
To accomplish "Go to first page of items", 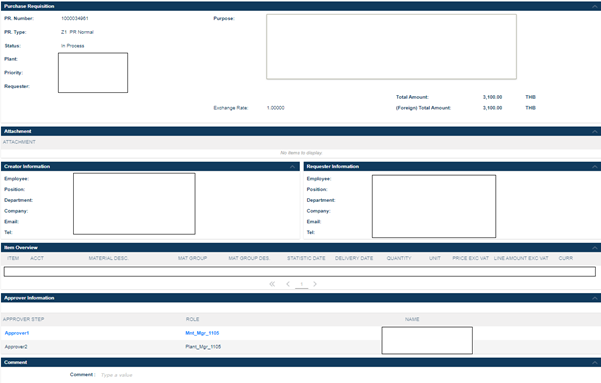I will tap(272, 284).
